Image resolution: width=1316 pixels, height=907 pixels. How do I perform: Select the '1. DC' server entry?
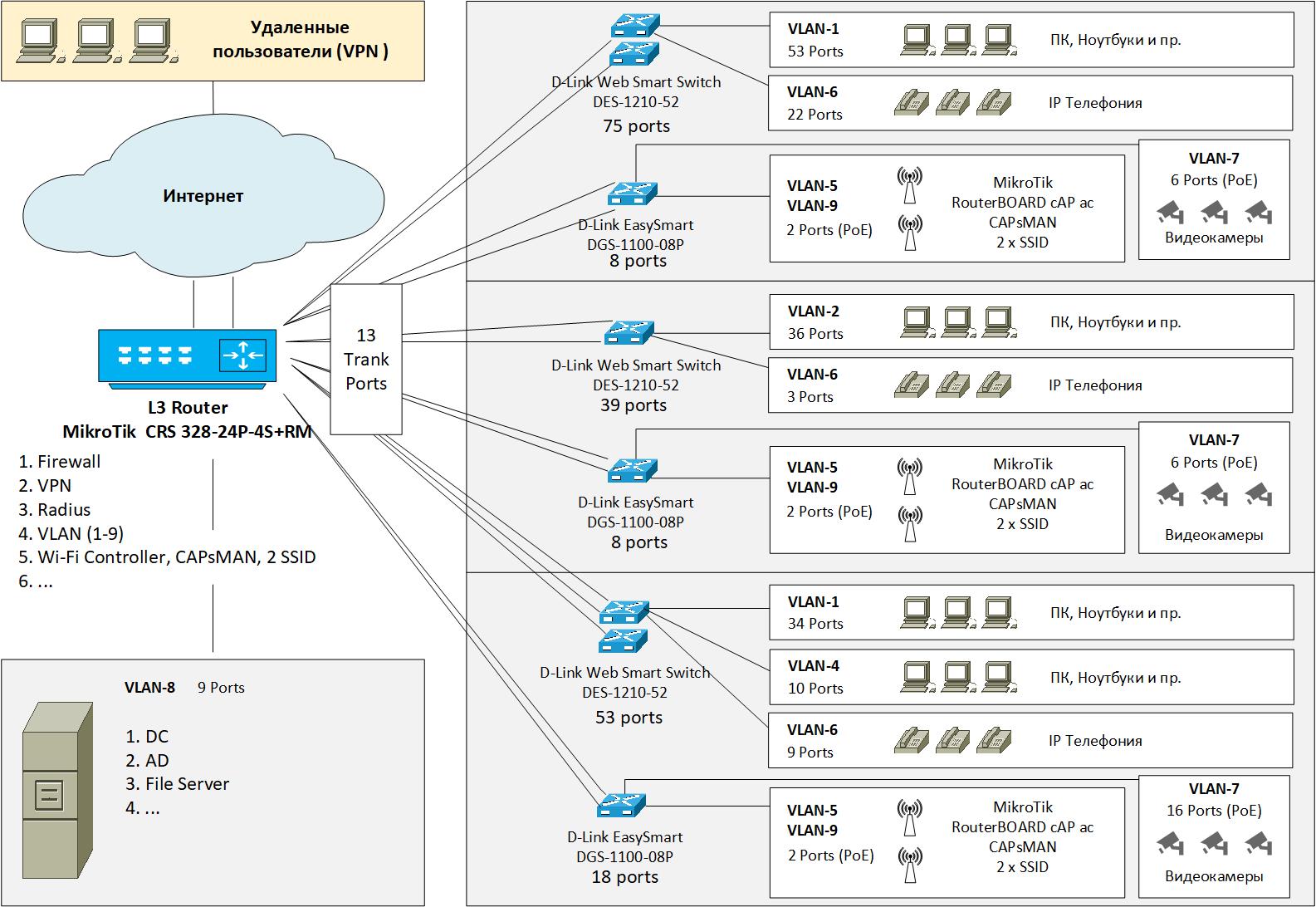click(x=147, y=737)
